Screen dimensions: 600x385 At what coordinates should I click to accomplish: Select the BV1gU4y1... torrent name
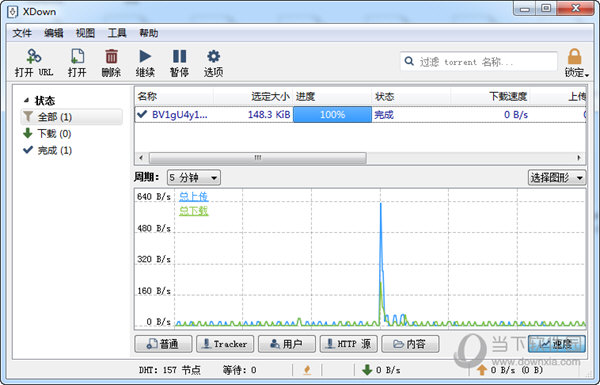pos(180,114)
